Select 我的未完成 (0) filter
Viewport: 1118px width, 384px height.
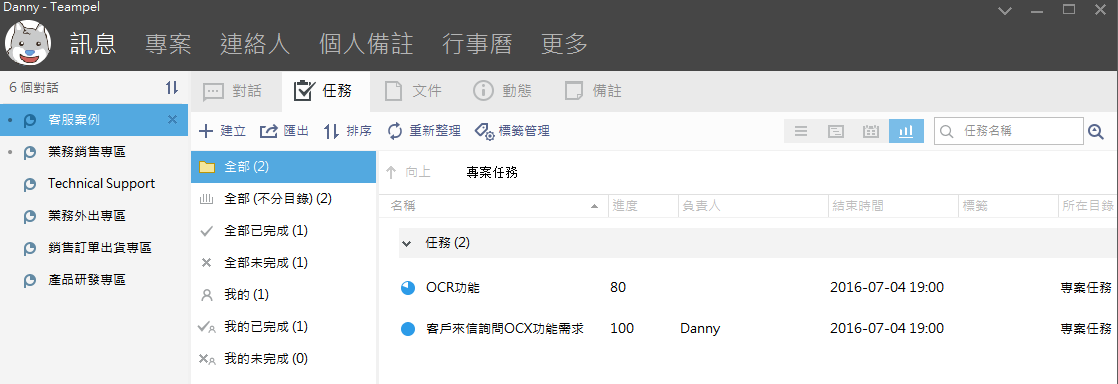[284, 358]
